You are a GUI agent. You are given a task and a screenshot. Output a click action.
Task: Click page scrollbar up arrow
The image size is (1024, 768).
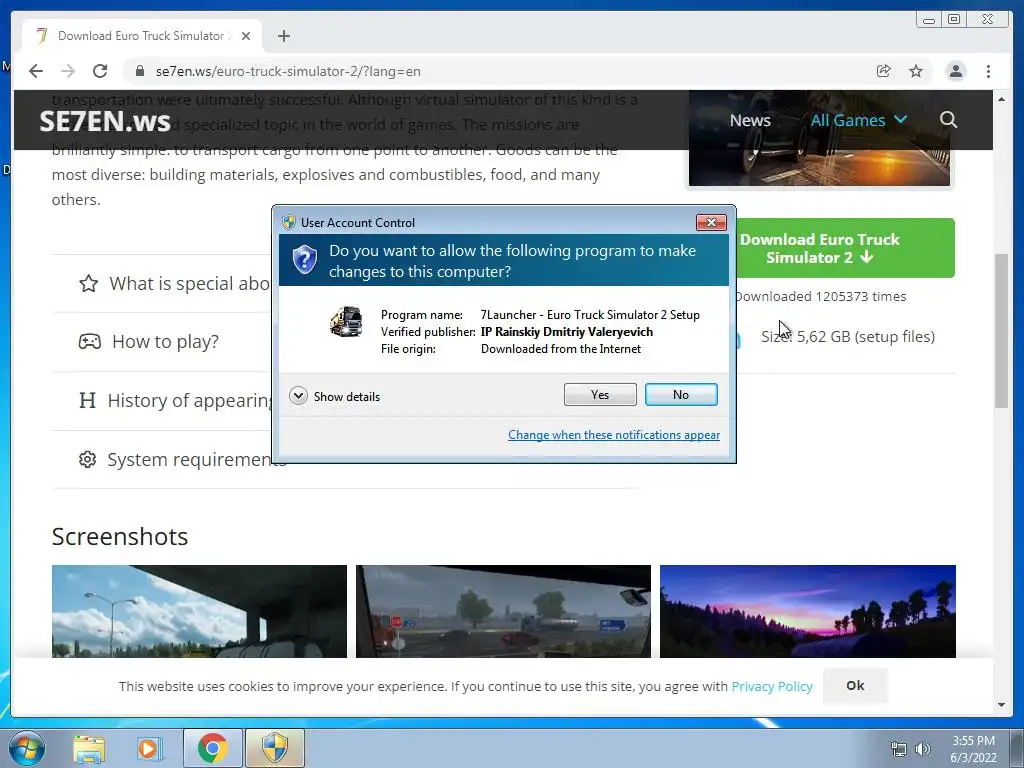click(x=1001, y=99)
